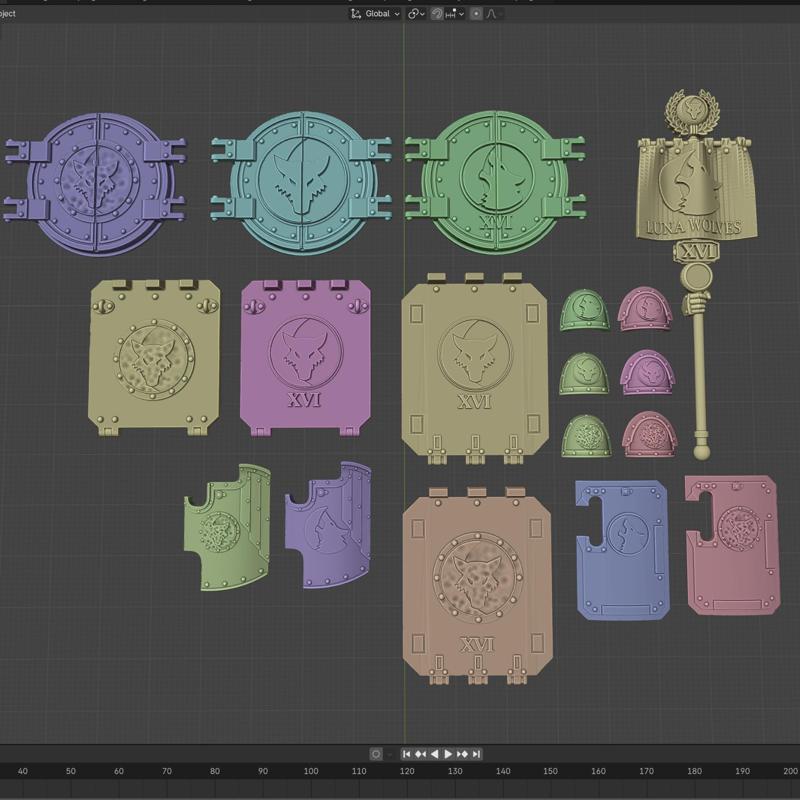Jump to the last frame
The width and height of the screenshot is (800, 800).
[477, 754]
